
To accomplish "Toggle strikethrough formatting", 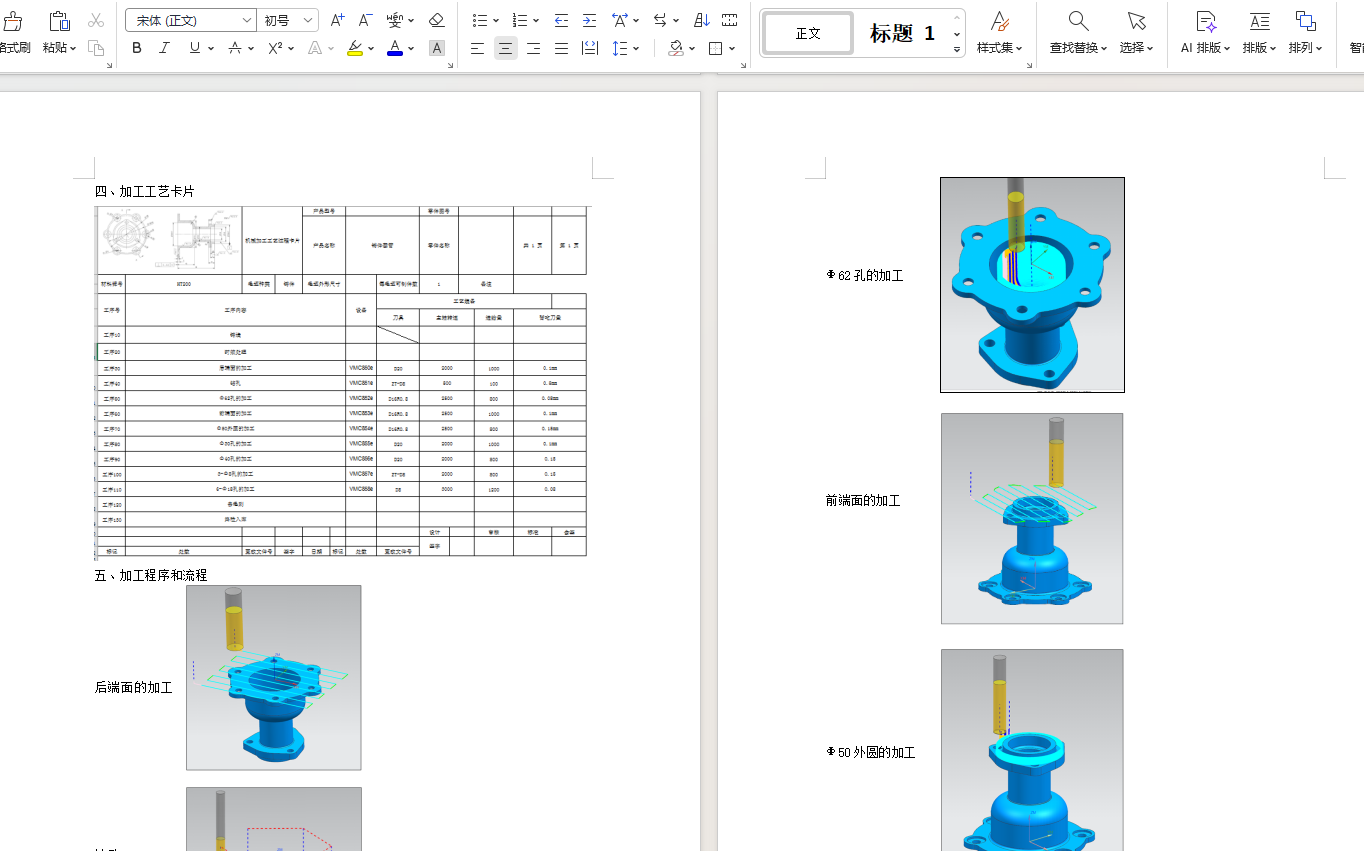I will [x=234, y=48].
